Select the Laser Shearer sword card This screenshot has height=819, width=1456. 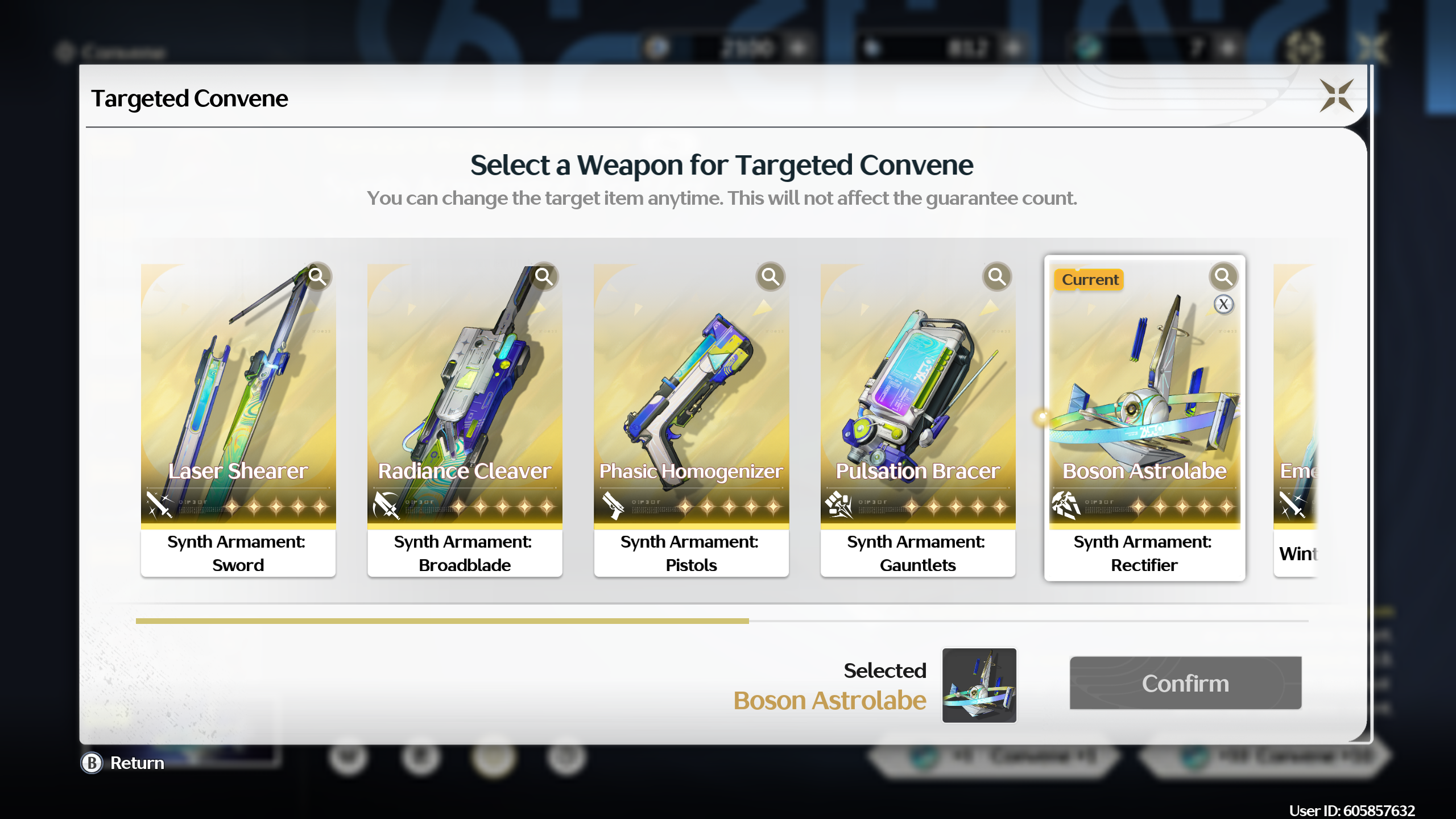click(x=238, y=420)
